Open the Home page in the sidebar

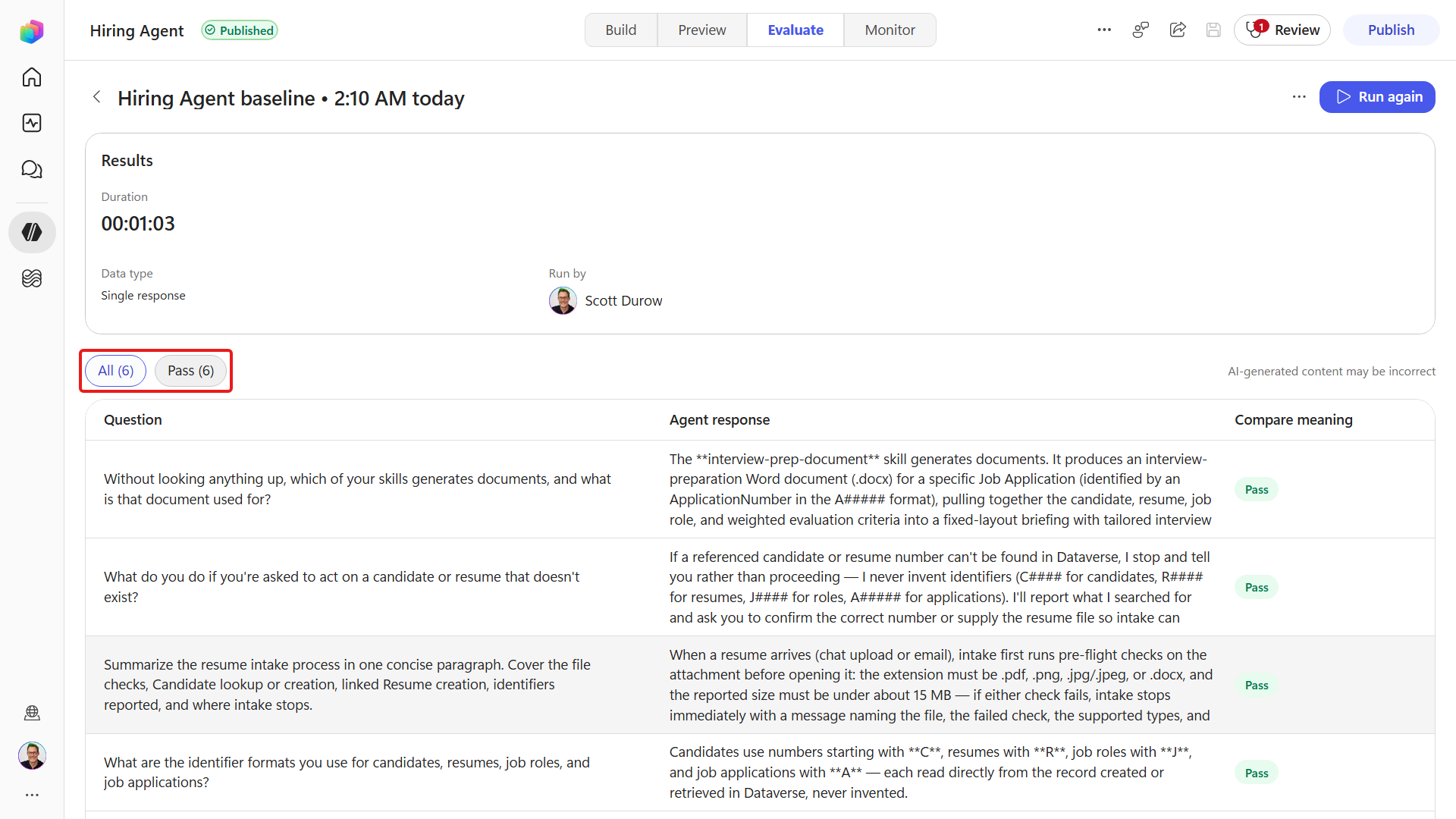point(32,77)
